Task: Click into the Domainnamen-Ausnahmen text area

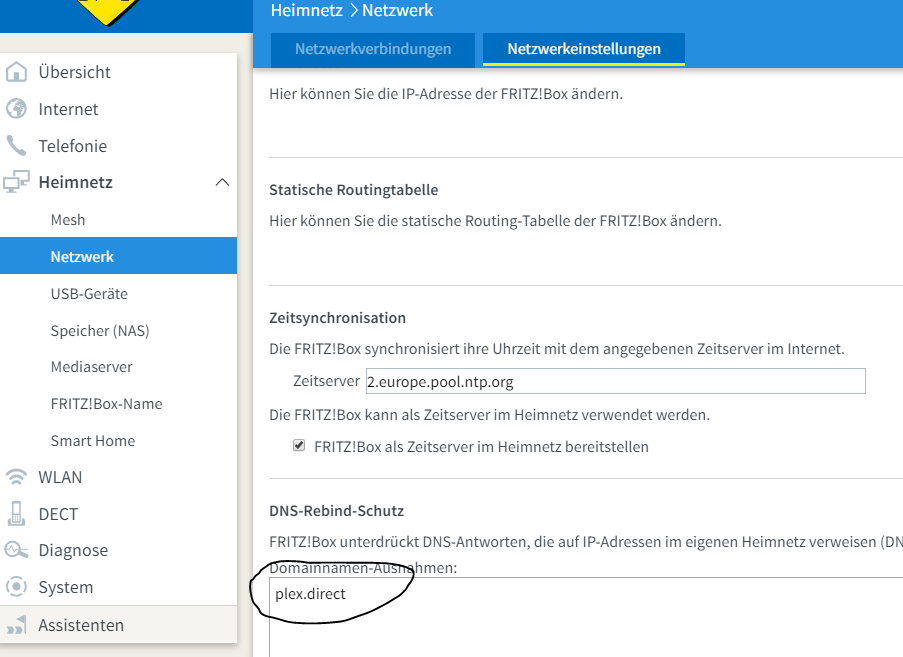Action: pos(586,617)
